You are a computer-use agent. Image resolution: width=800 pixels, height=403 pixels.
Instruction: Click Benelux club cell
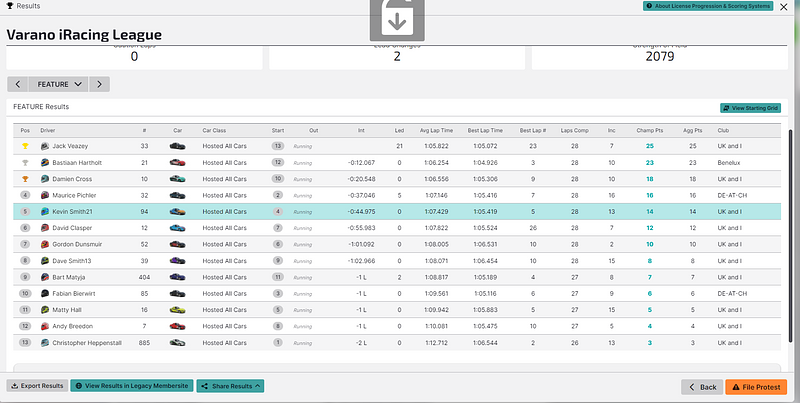[729, 163]
